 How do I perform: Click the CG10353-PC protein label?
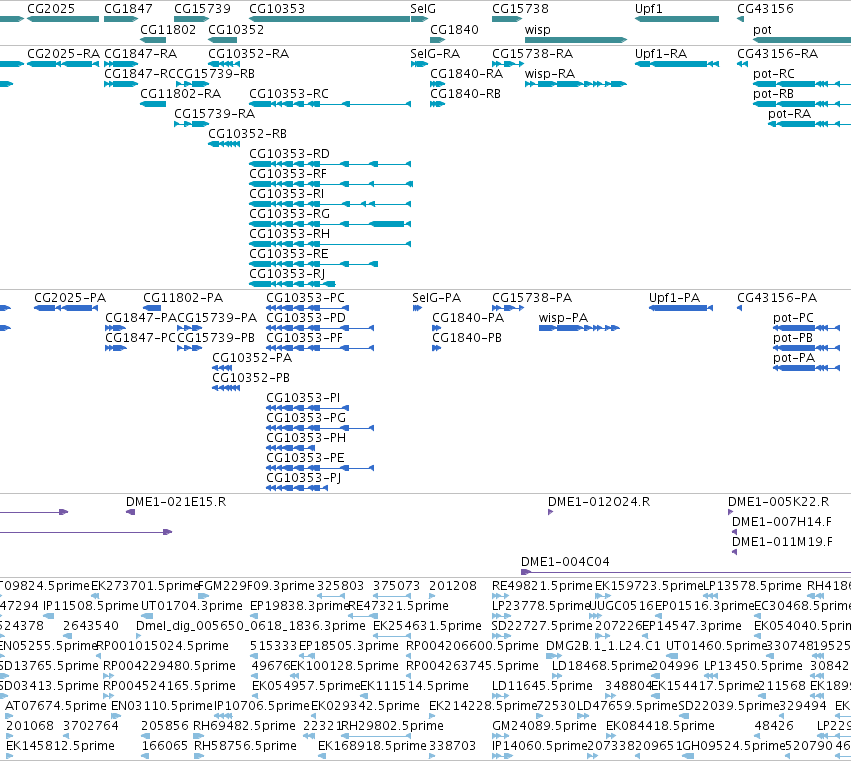[x=306, y=298]
